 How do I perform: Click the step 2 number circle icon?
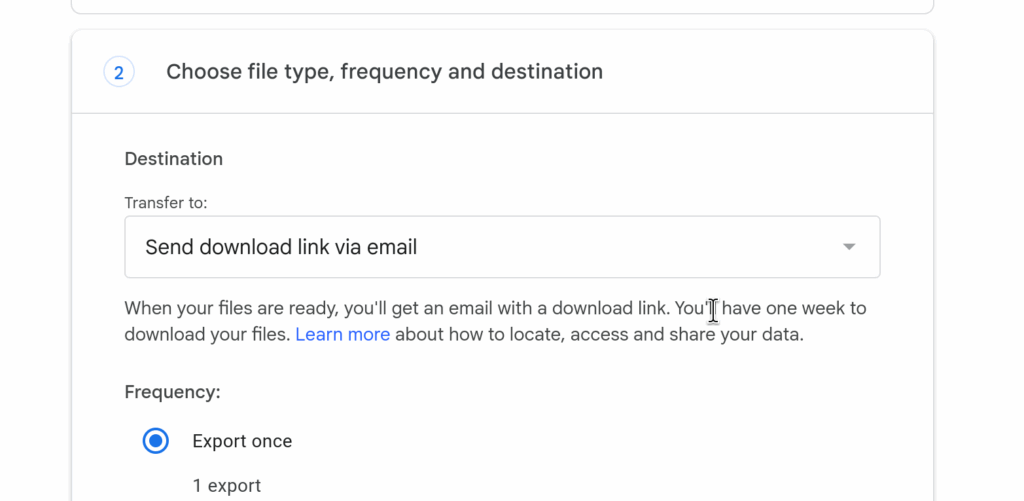click(x=119, y=72)
